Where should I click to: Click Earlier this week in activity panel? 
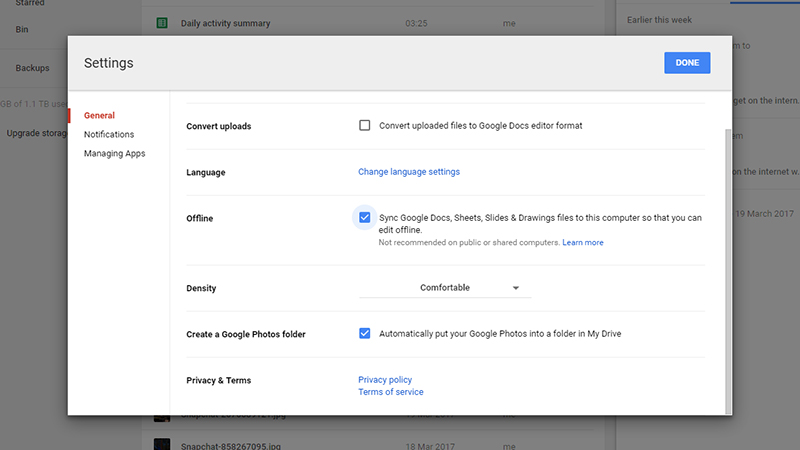[x=659, y=20]
